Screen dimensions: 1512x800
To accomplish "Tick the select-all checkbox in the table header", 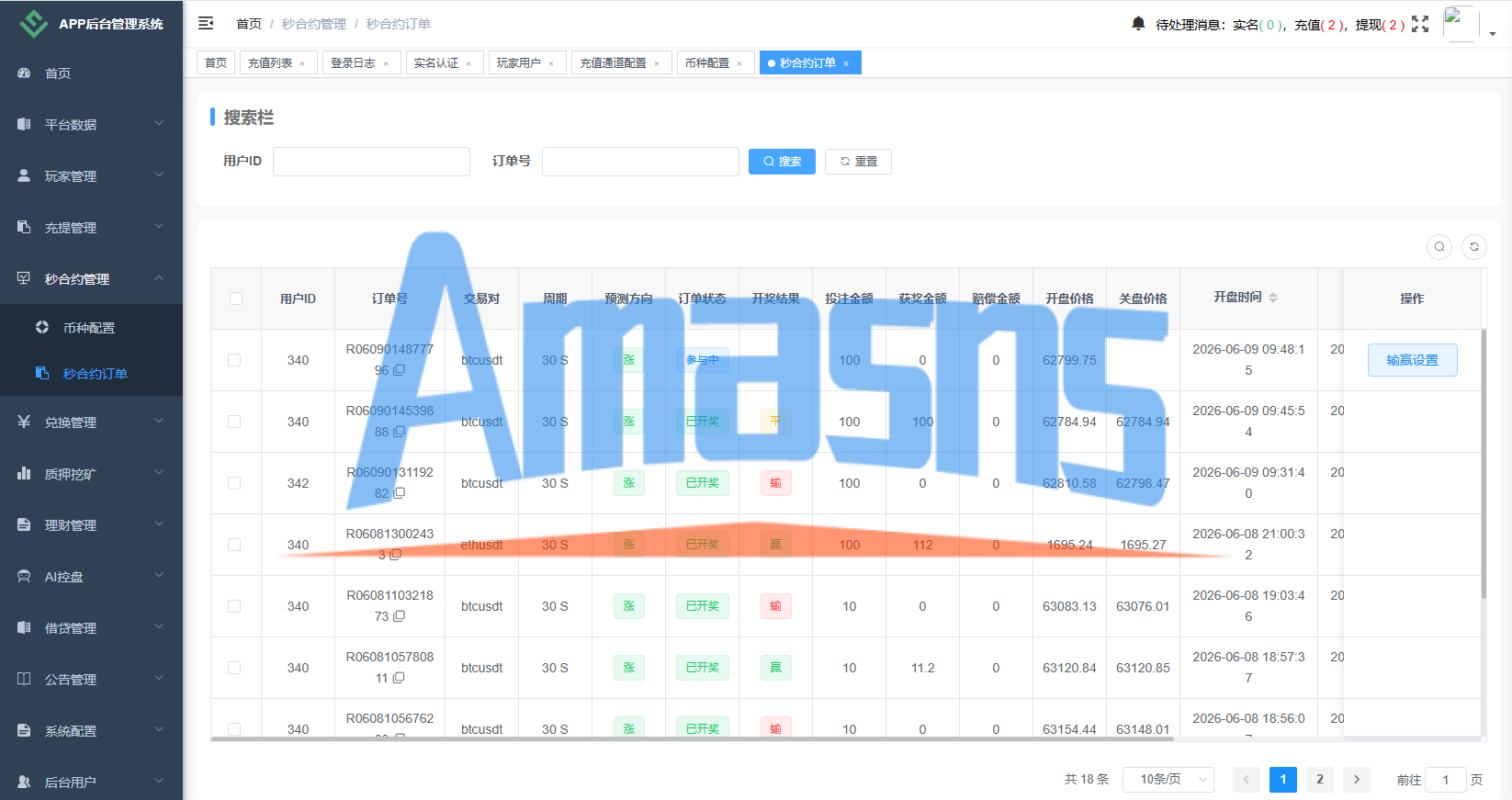I will click(236, 299).
